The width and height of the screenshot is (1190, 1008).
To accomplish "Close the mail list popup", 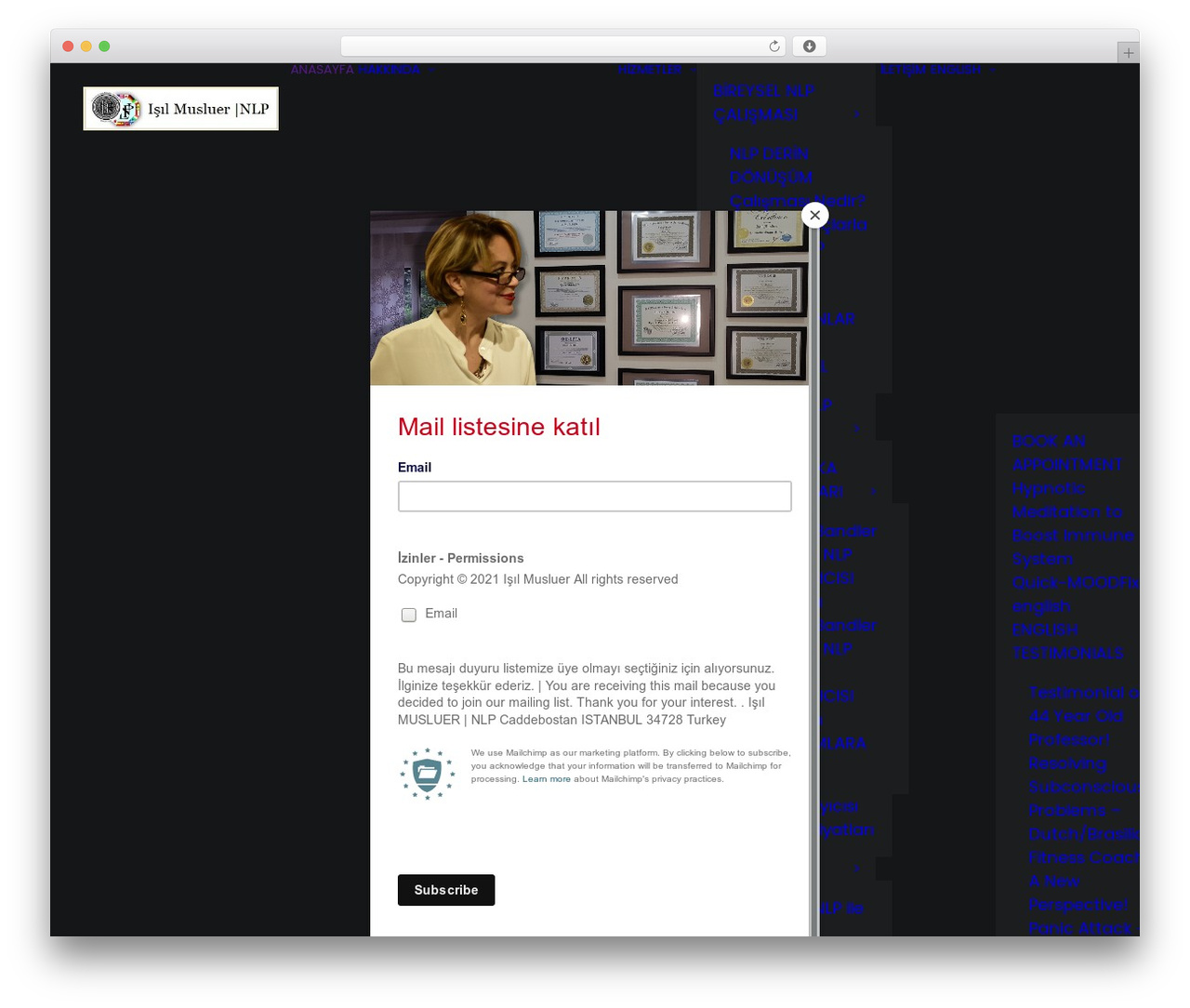I will 814,215.
